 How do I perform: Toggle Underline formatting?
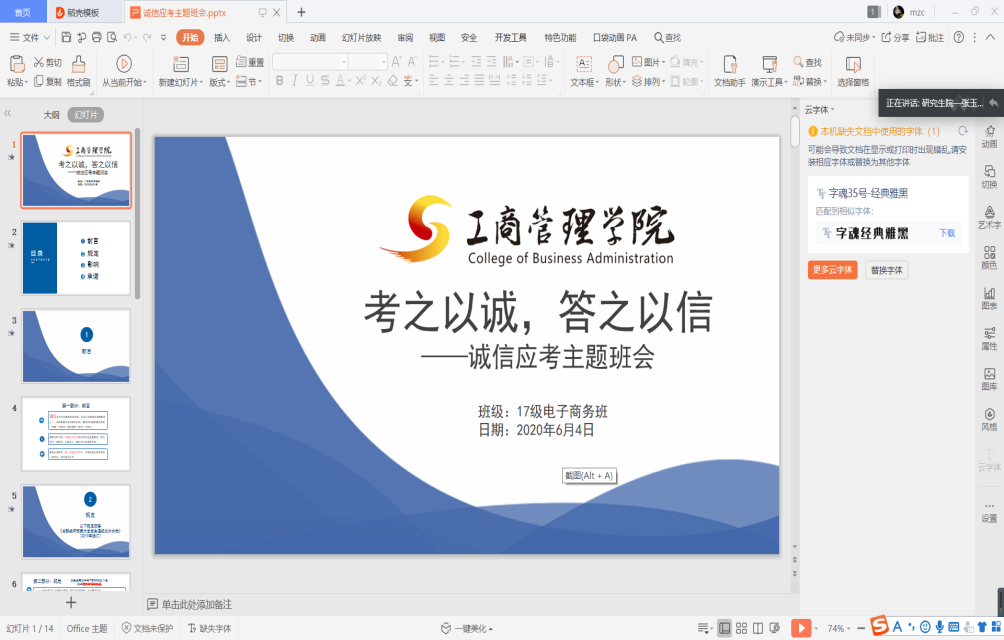click(310, 81)
